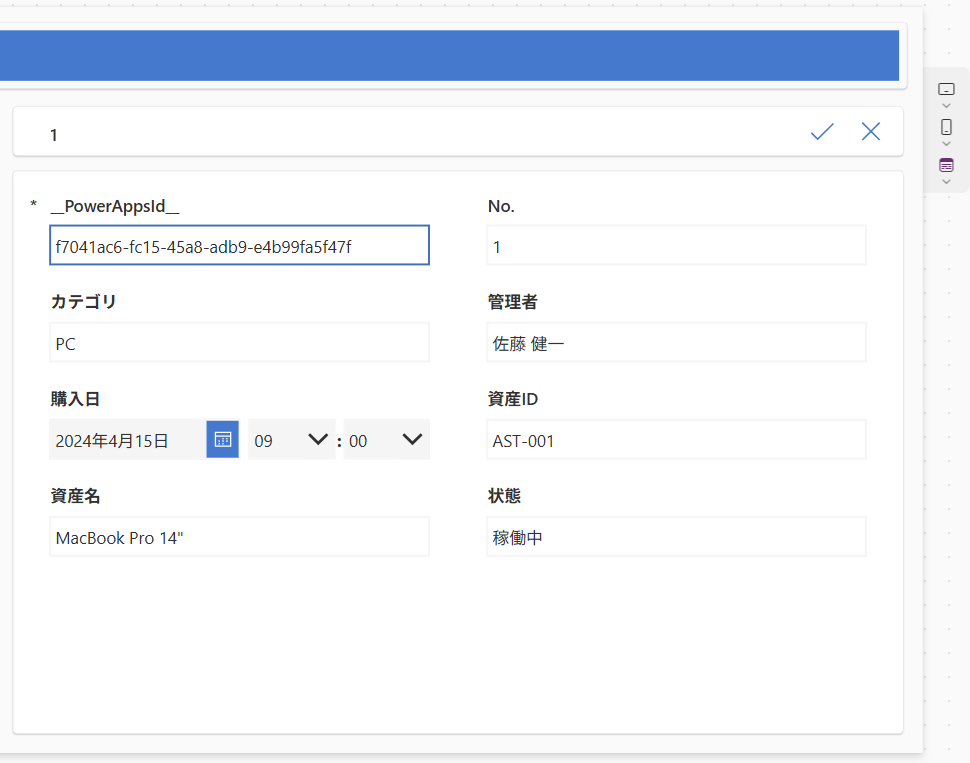Open the calendar picker for 購入日
Image resolution: width=970 pixels, height=763 pixels.
tap(222, 440)
